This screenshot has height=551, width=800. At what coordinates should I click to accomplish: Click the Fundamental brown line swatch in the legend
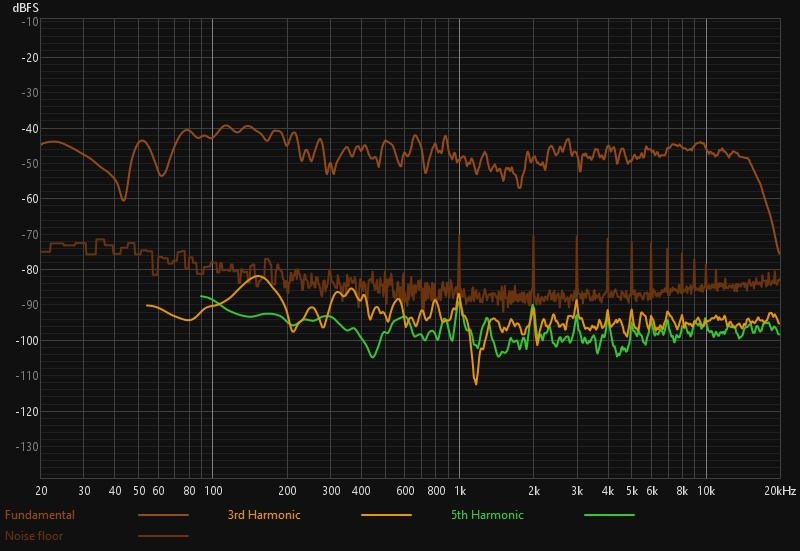tap(164, 515)
